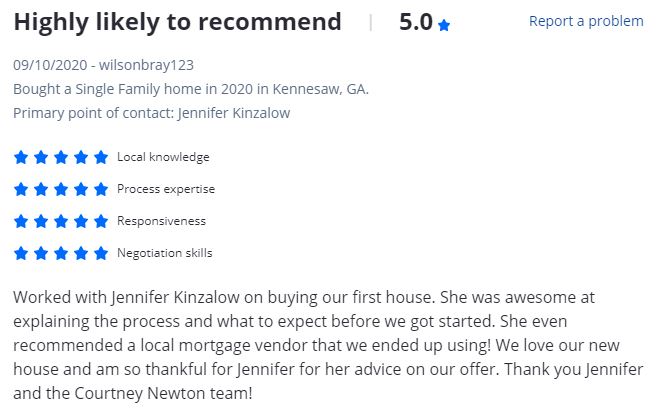
Task: Click the Report a problem link
Action: (586, 21)
